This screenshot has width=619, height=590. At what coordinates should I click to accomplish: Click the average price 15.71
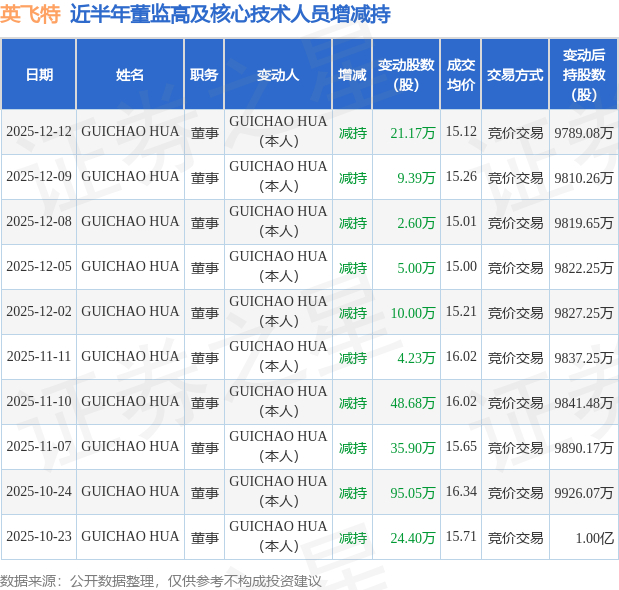click(x=461, y=537)
